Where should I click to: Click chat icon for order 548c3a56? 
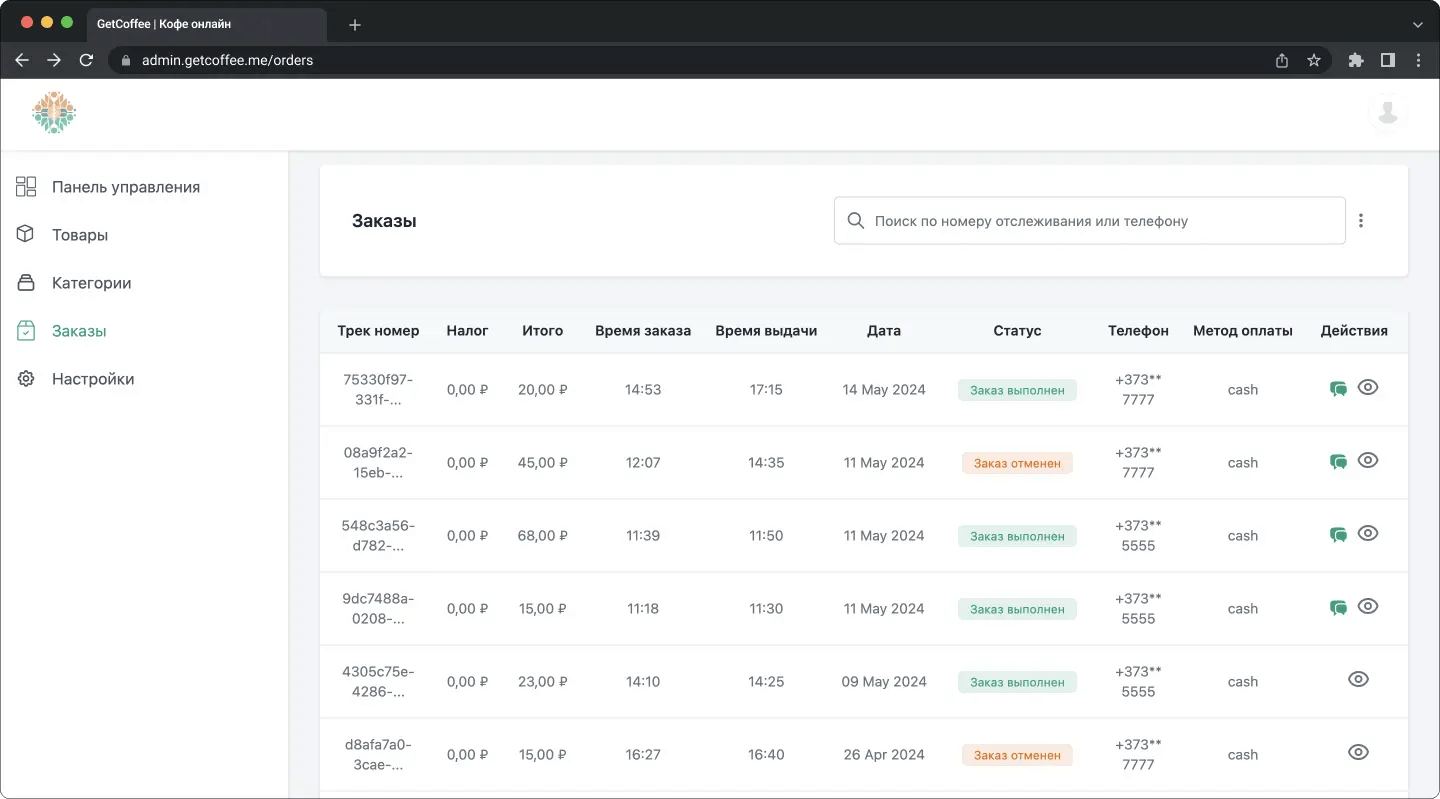(x=1338, y=535)
